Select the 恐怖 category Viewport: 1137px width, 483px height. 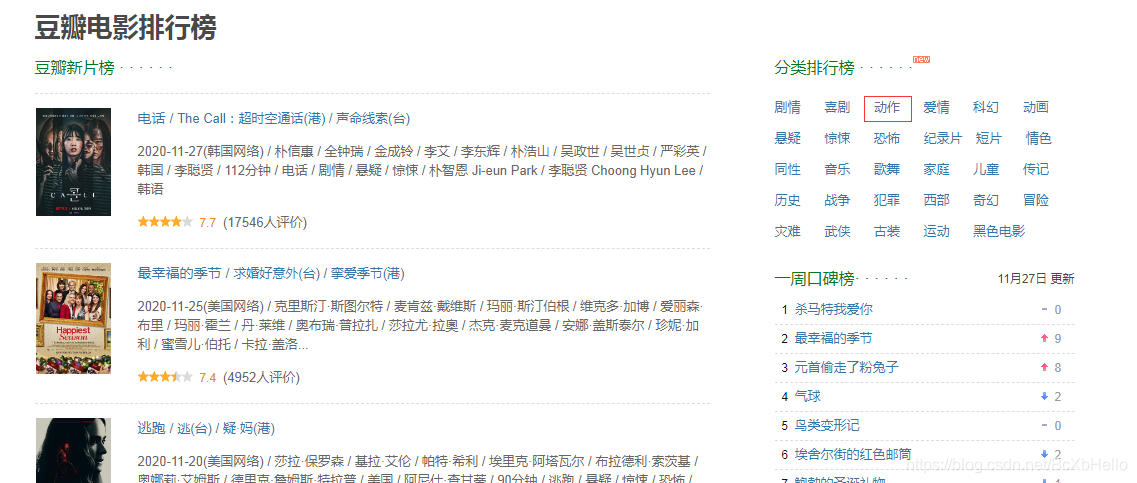(x=887, y=138)
